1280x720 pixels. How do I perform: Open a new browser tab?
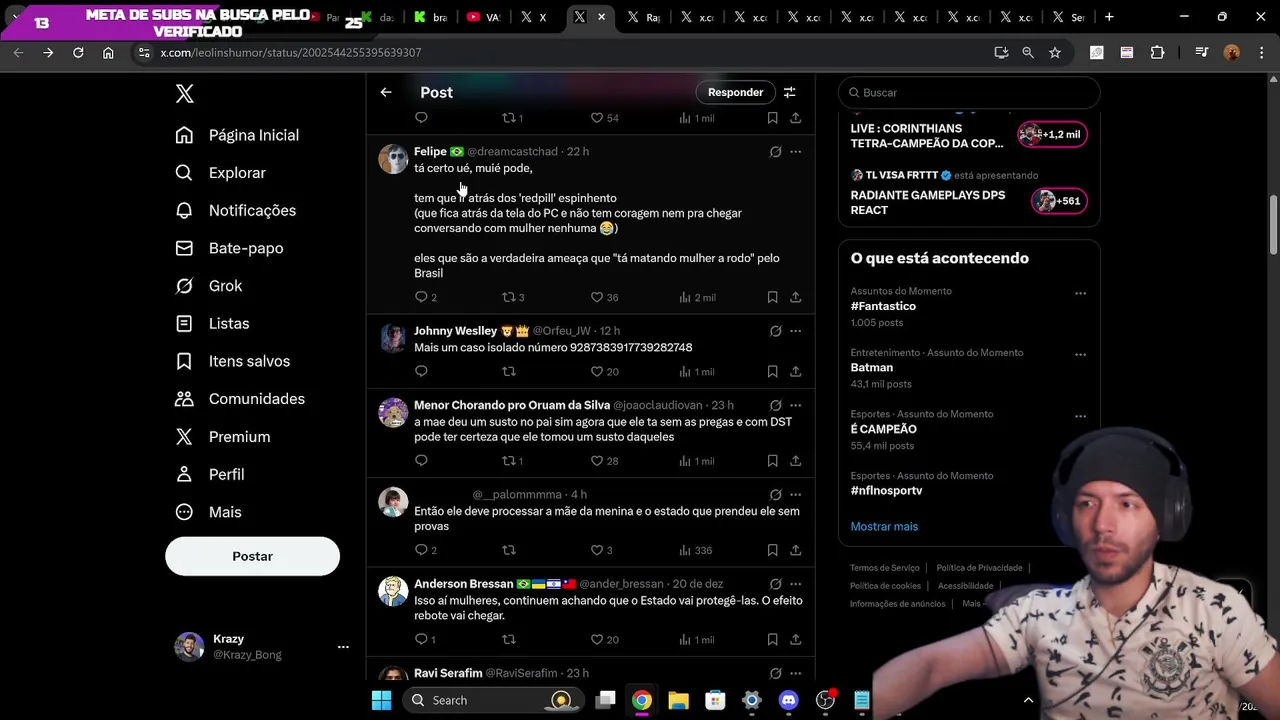pos(1109,17)
